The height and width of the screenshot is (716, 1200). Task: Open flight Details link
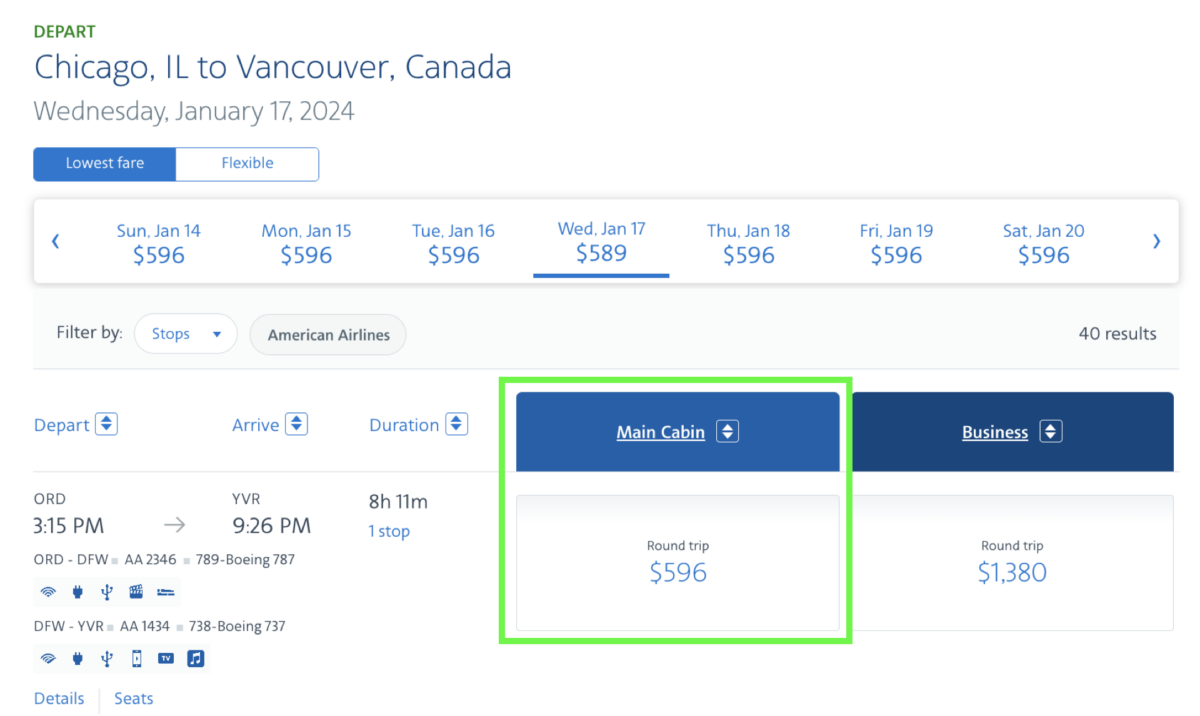pos(59,698)
